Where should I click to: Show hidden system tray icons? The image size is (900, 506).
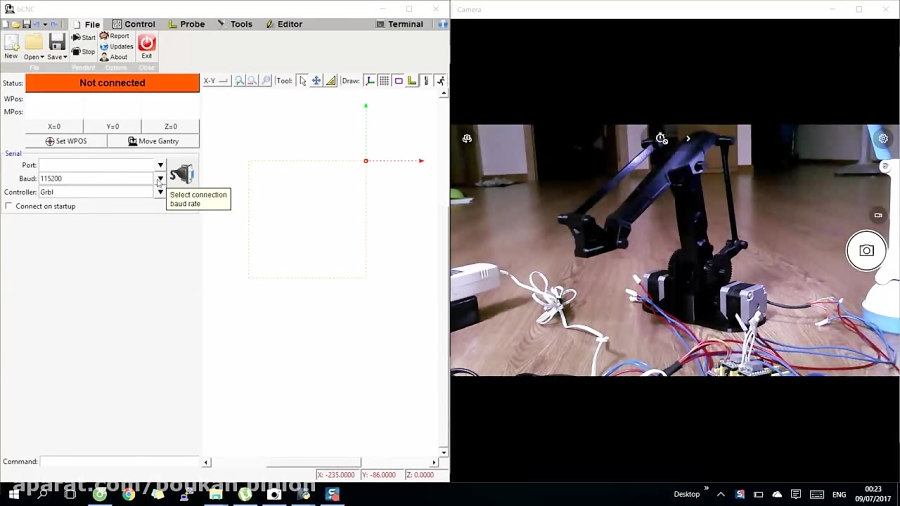pos(721,494)
